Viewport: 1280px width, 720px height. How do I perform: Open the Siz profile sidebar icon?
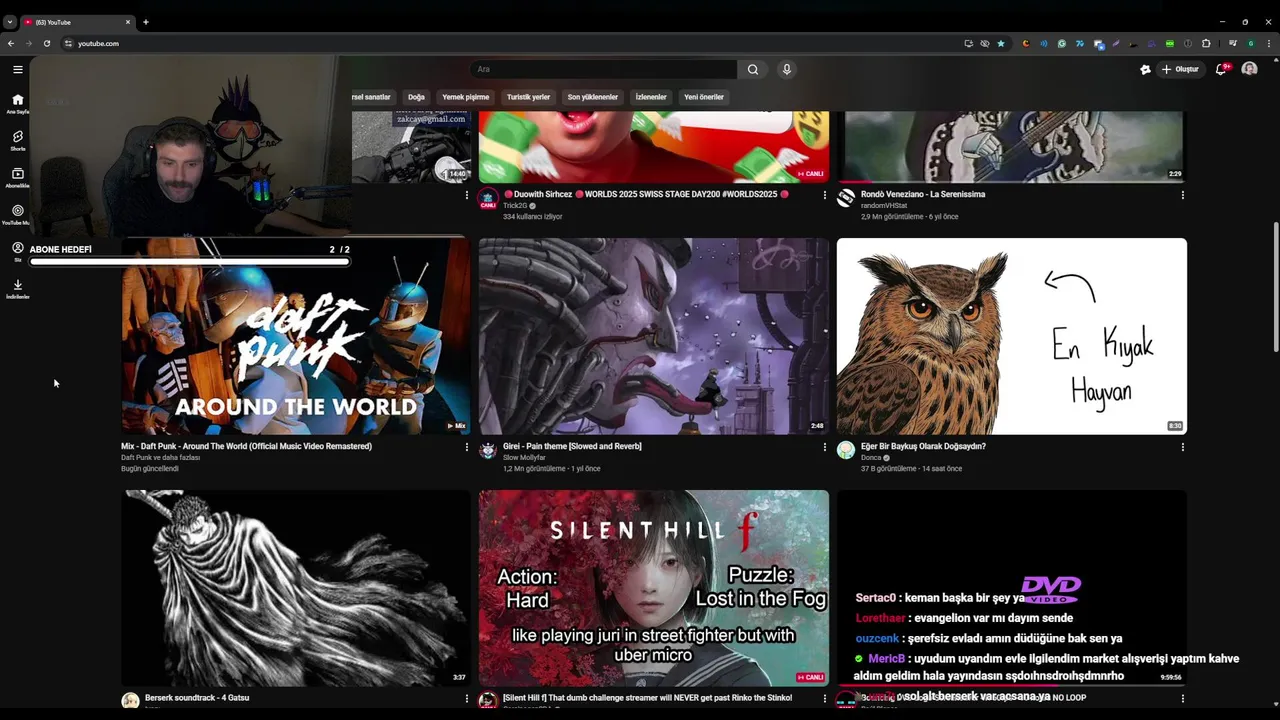coord(17,250)
